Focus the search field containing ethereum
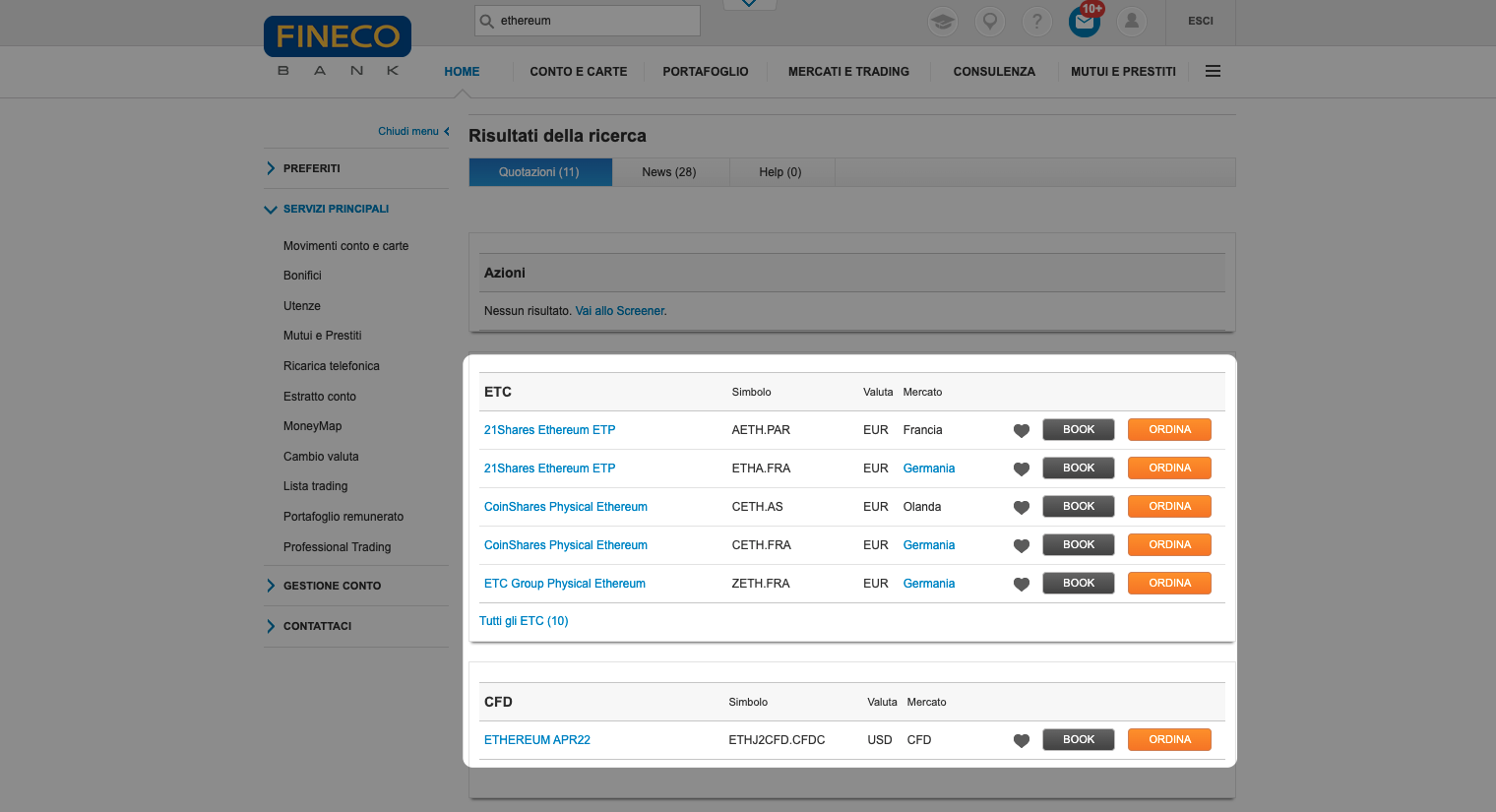This screenshot has height=812, width=1496. tap(588, 21)
